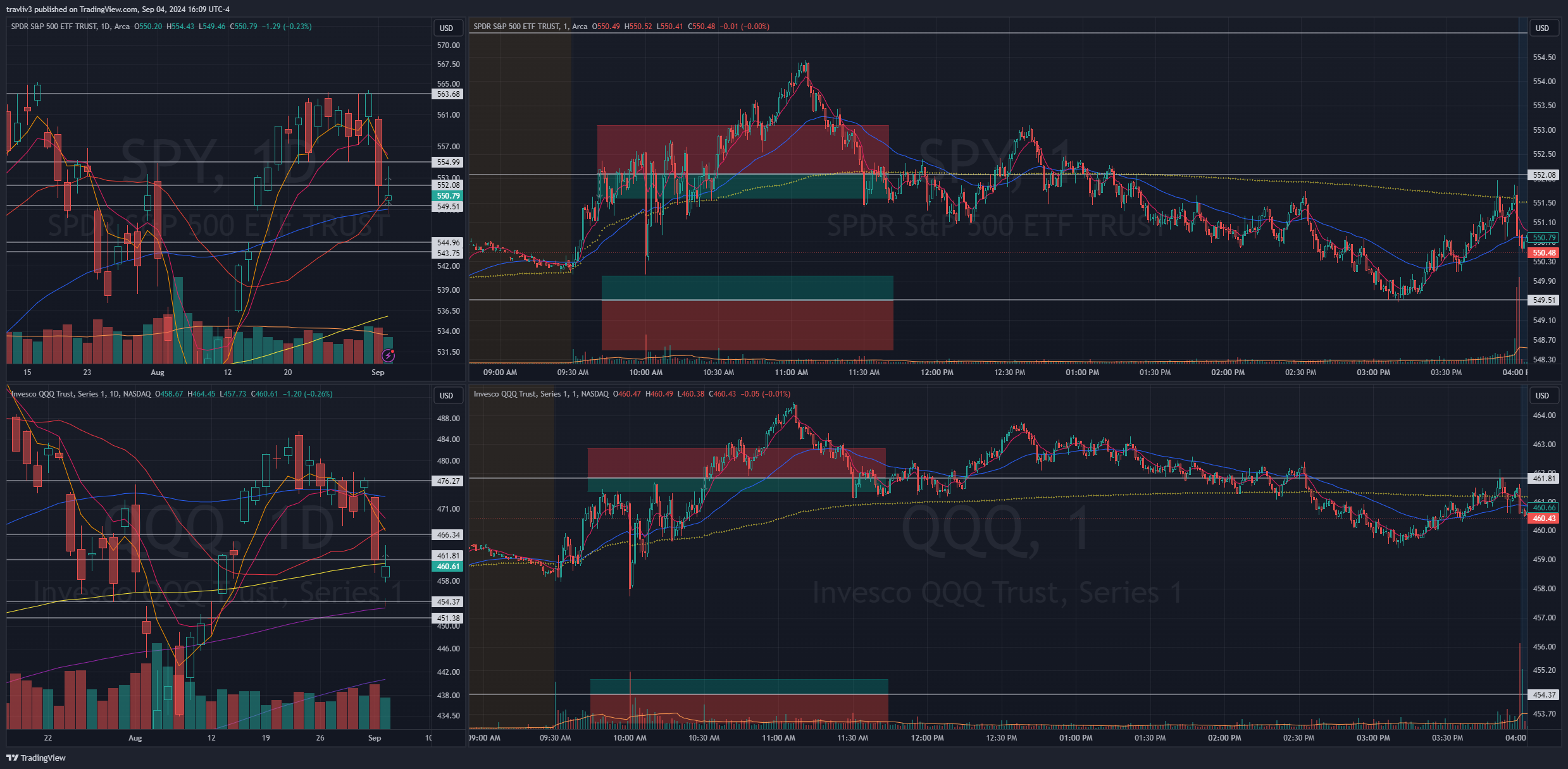Click the 12:00 PM time marker on SPY 1-minute axis
The image size is (1568, 769).
936,372
